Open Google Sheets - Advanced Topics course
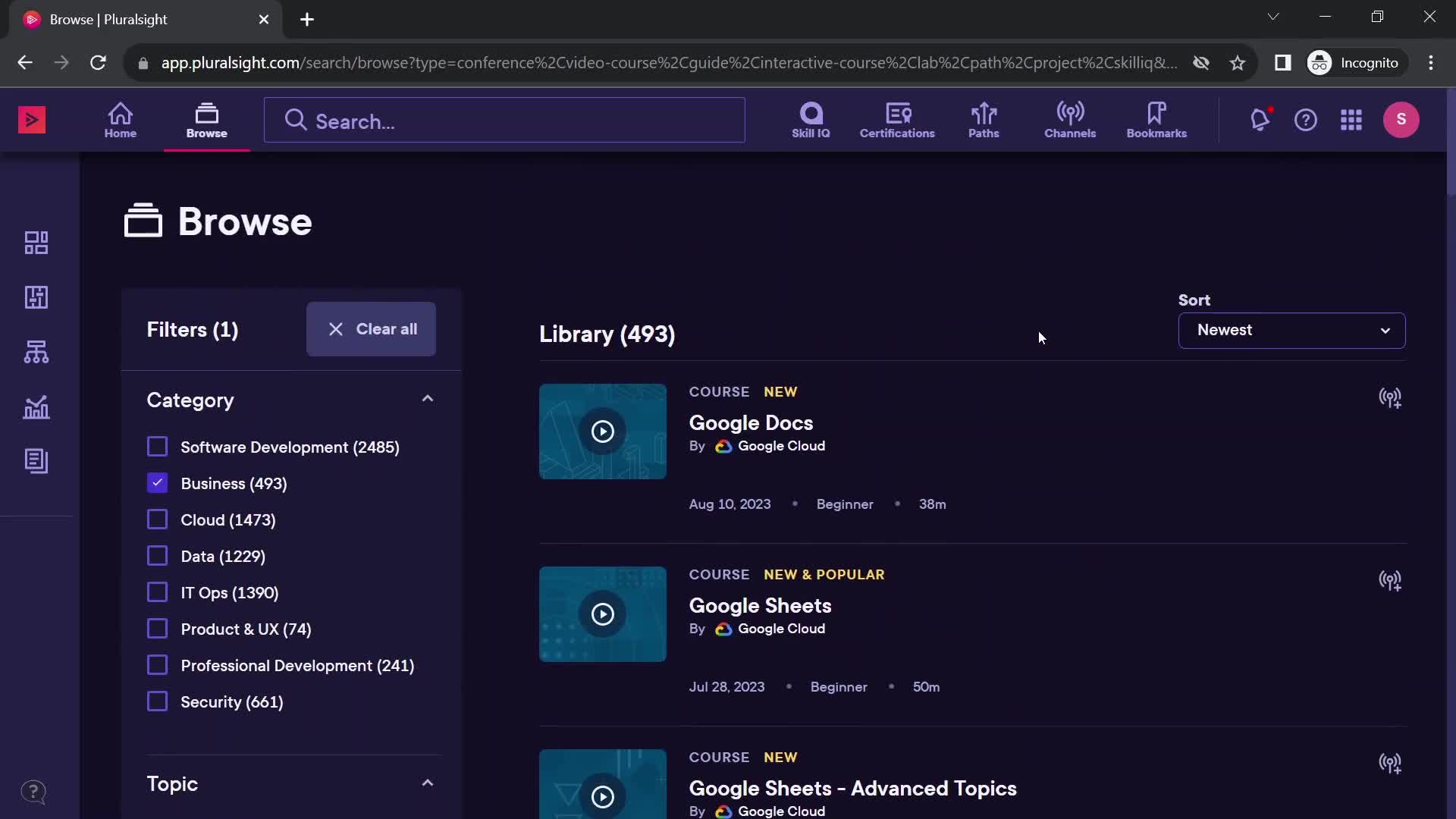Screen dimensions: 1456x819 [x=852, y=789]
